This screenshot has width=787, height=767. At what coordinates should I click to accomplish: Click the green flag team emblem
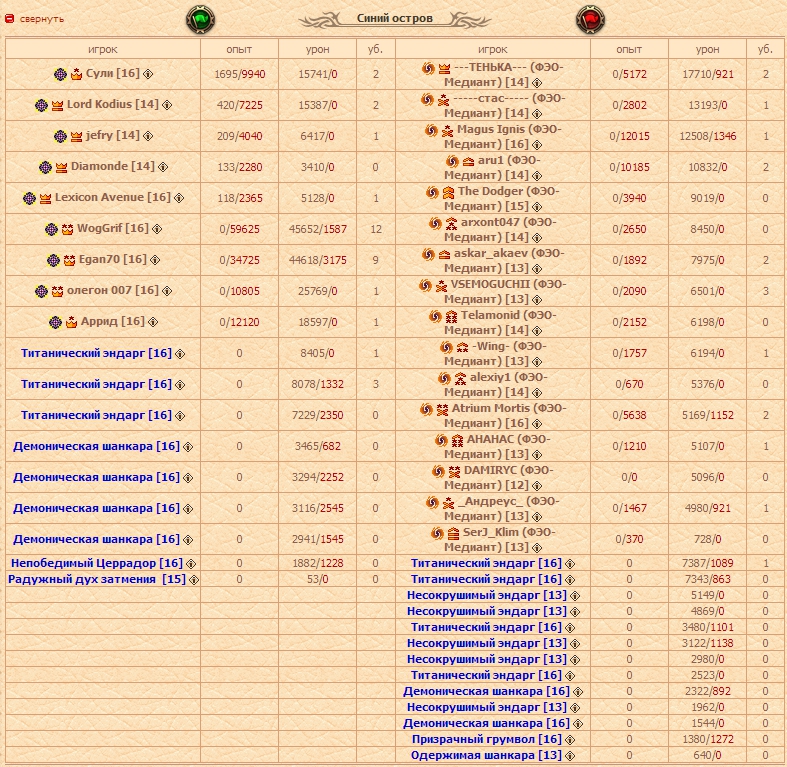pyautogui.click(x=201, y=20)
